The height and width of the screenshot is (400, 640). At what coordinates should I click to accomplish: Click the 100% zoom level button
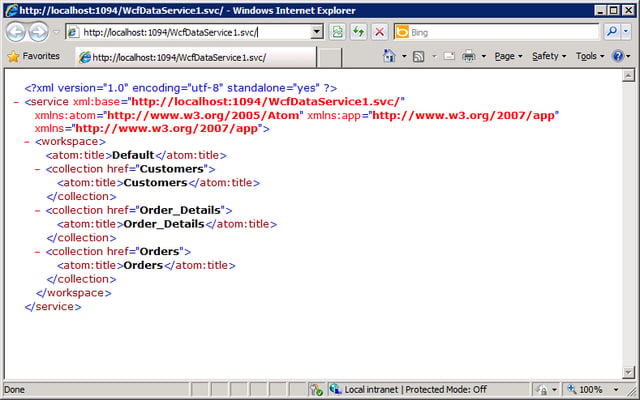click(x=586, y=390)
